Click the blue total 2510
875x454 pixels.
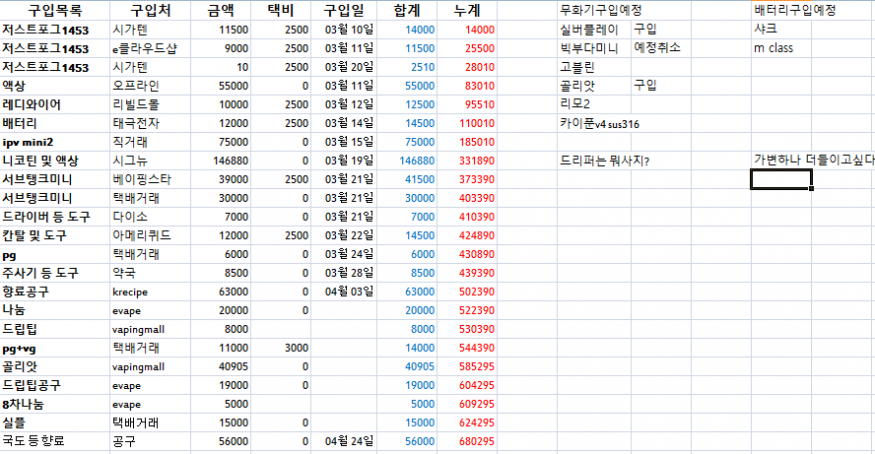tap(407, 67)
